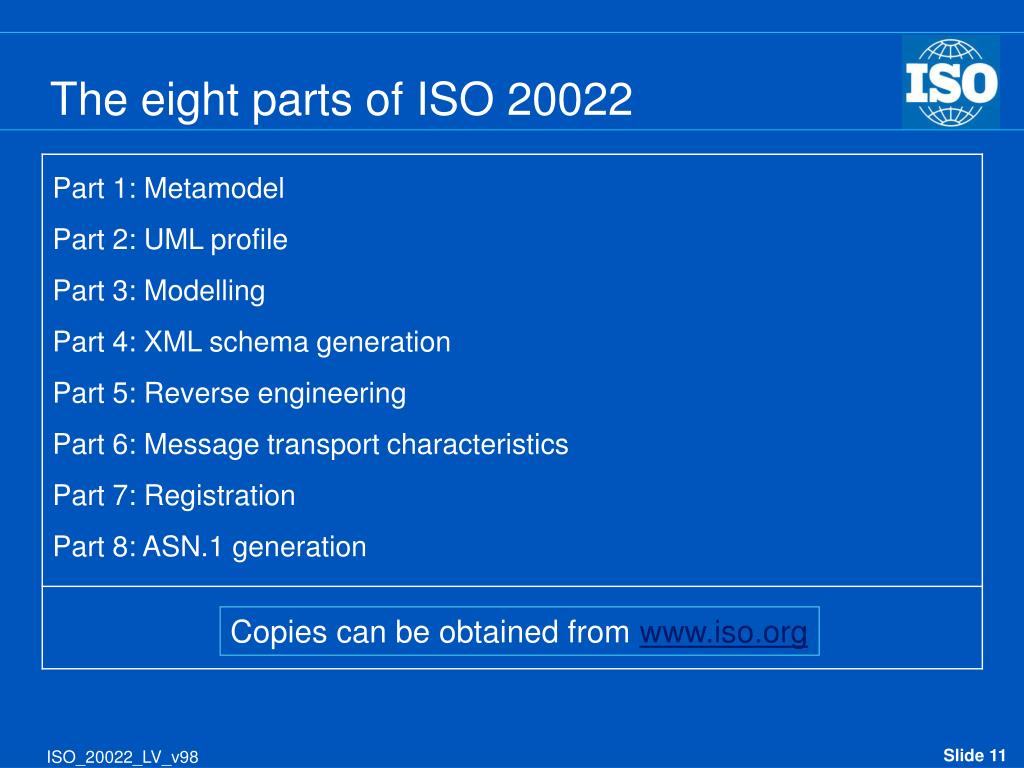Image resolution: width=1024 pixels, height=768 pixels.
Task: Click the 'Part 3: Modelling' line
Action: (x=159, y=291)
